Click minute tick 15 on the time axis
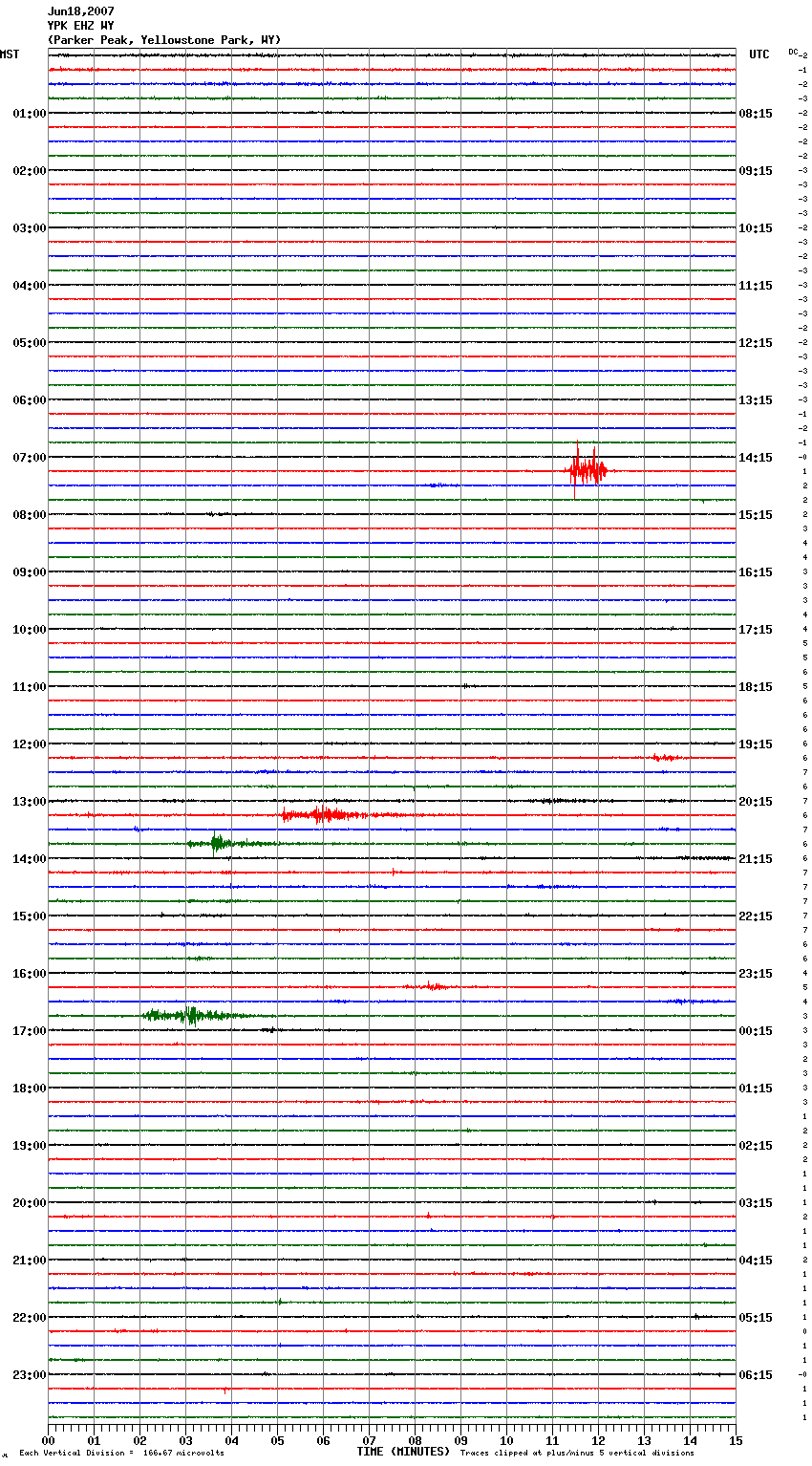The width and height of the screenshot is (812, 1466). click(736, 1440)
